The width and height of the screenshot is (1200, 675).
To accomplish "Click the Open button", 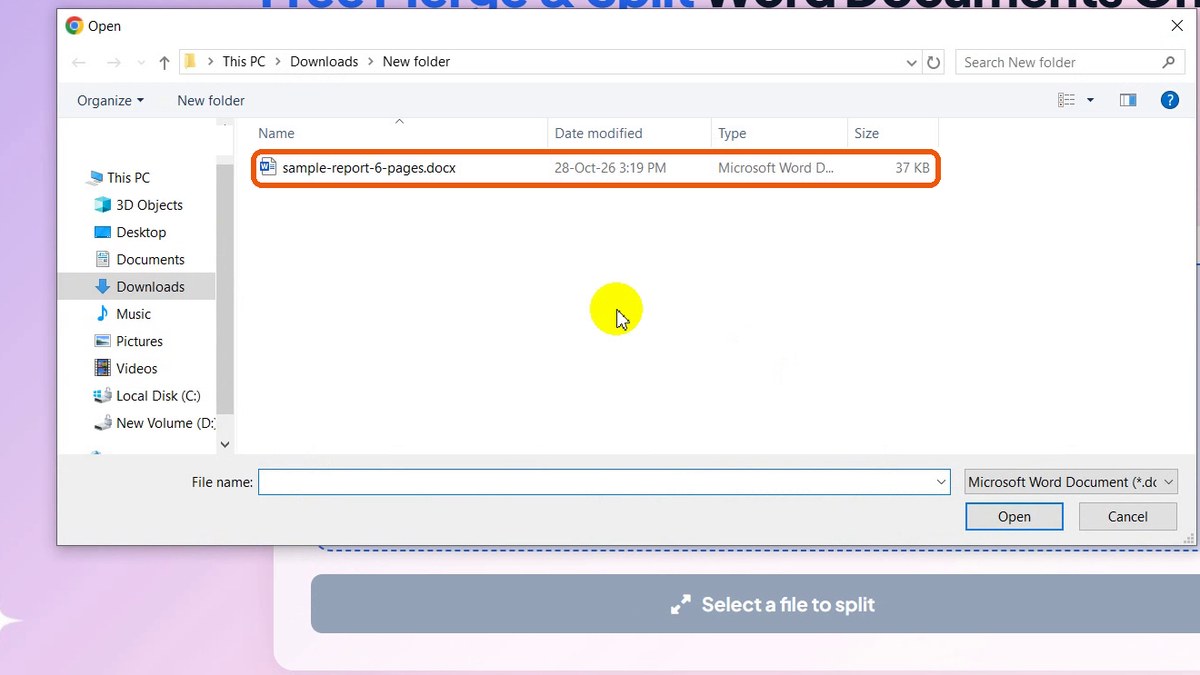I will coord(1014,517).
